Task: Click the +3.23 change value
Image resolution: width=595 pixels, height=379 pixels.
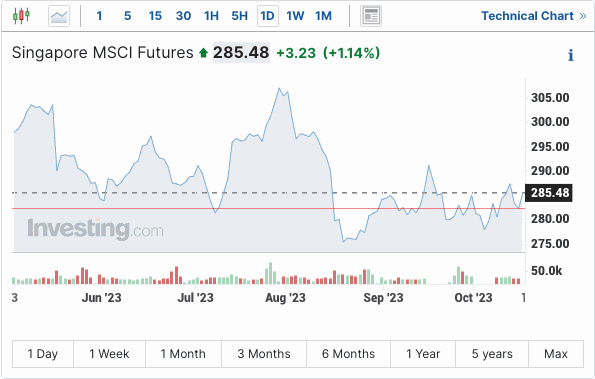Action: tap(296, 53)
